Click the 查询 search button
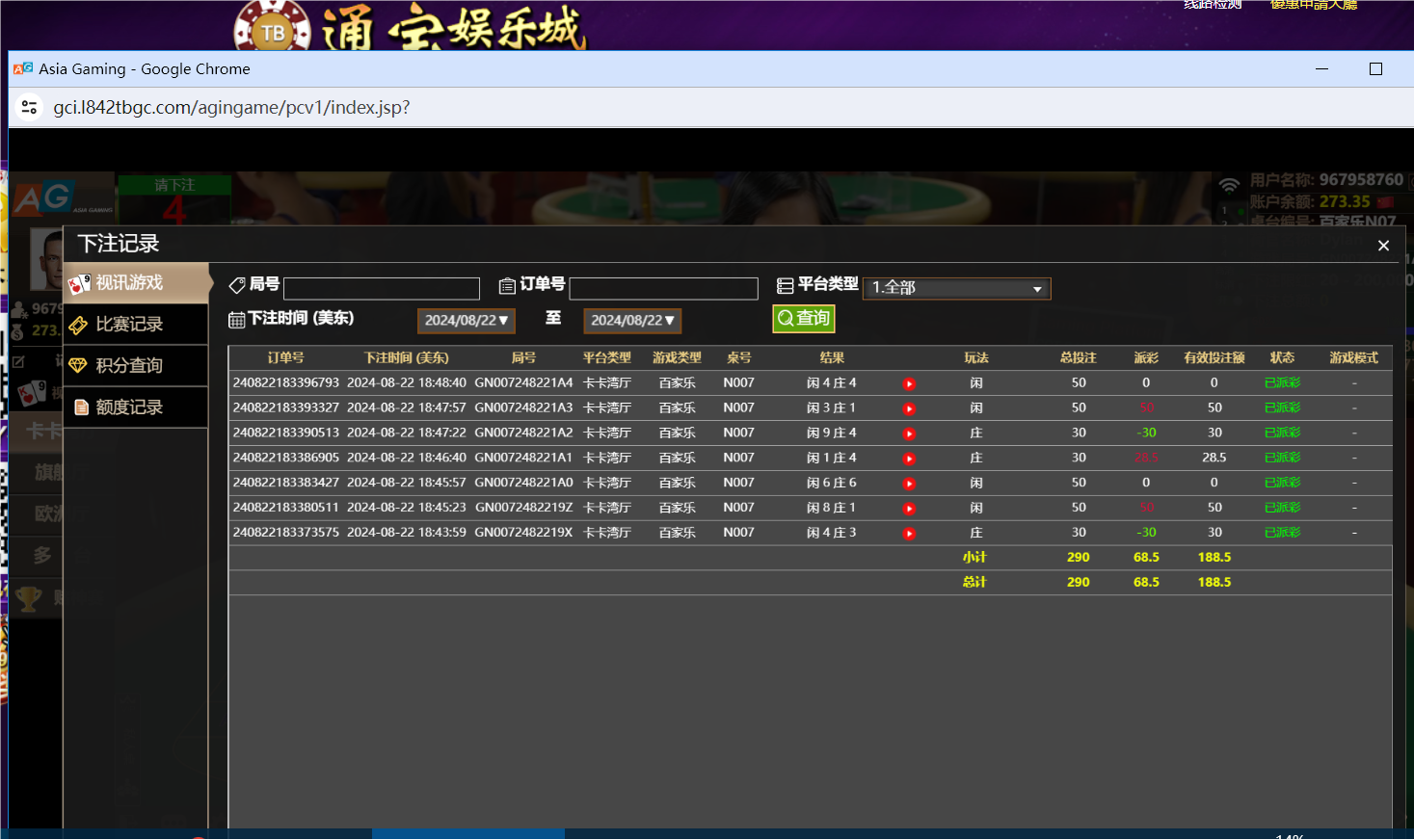 tap(803, 319)
